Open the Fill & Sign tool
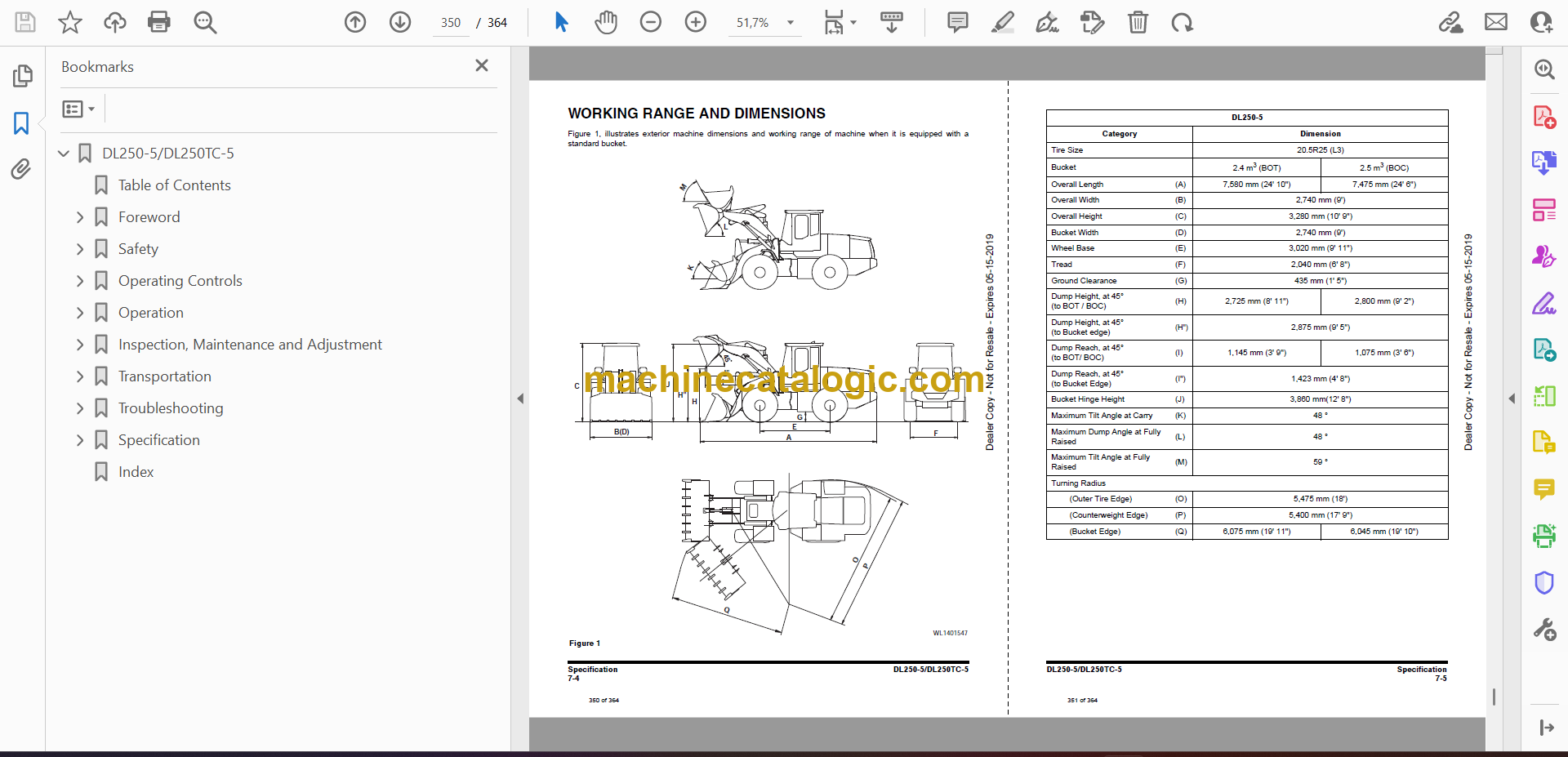Screen dimensions: 1568x757 coord(1543,303)
